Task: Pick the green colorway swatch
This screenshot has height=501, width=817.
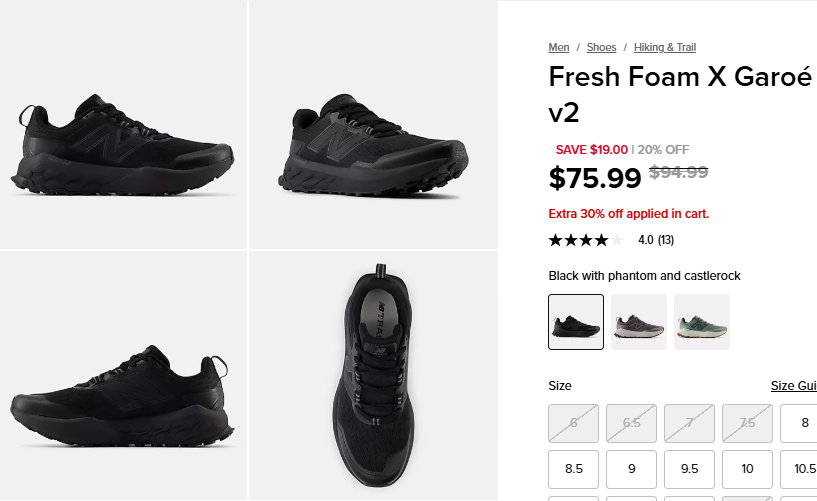Action: point(702,322)
